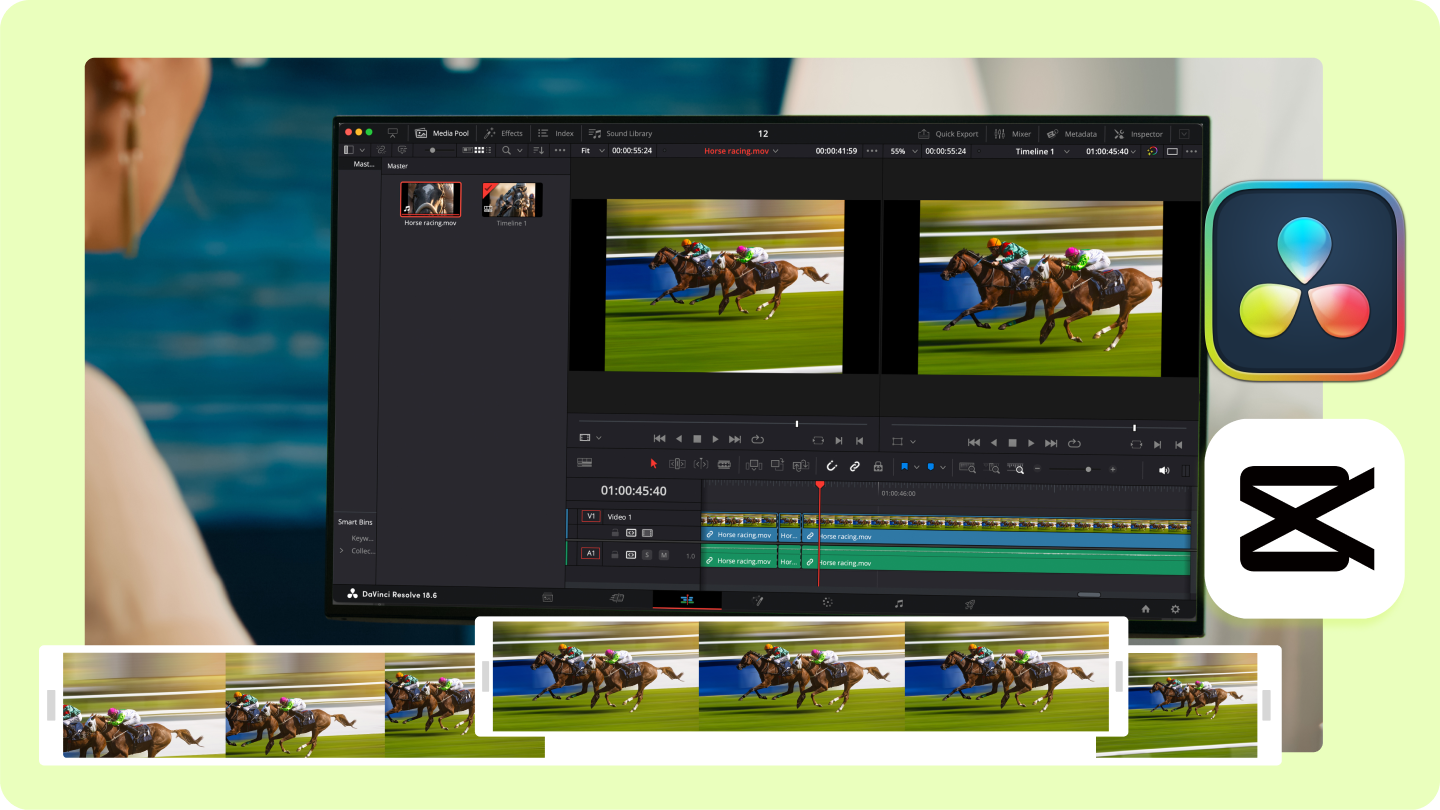This screenshot has width=1440, height=810.
Task: Open Project Settings gear icon
Action: tap(1175, 609)
